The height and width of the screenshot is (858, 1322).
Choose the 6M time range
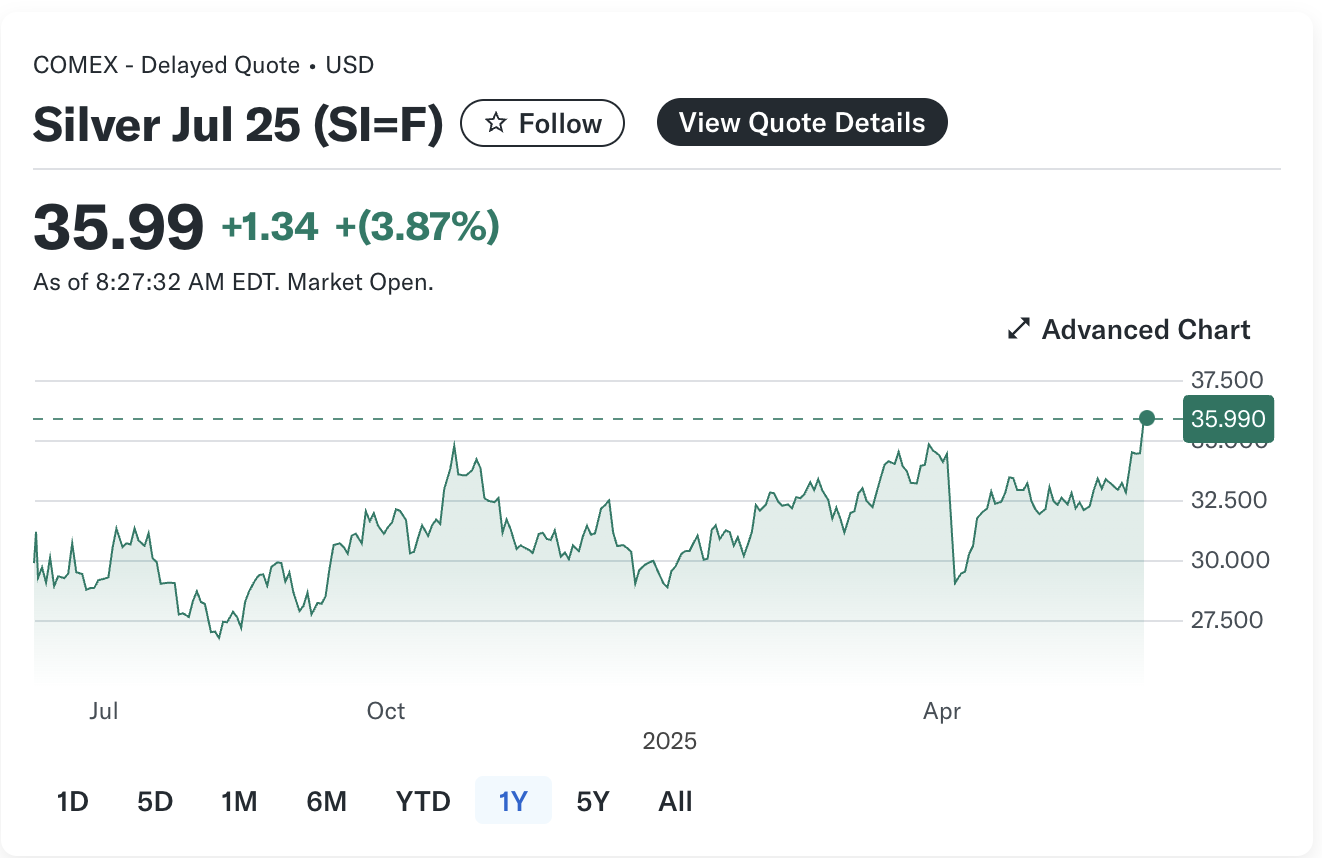(x=326, y=801)
